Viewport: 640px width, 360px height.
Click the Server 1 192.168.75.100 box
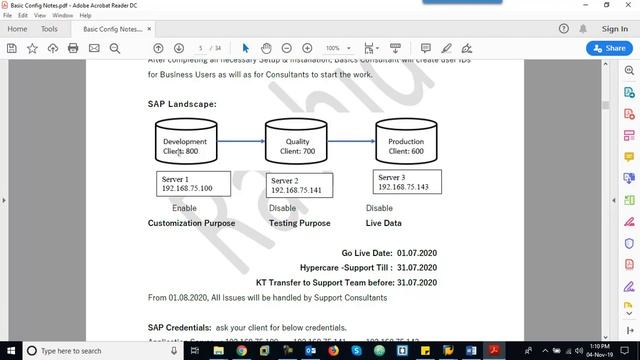pos(193,184)
